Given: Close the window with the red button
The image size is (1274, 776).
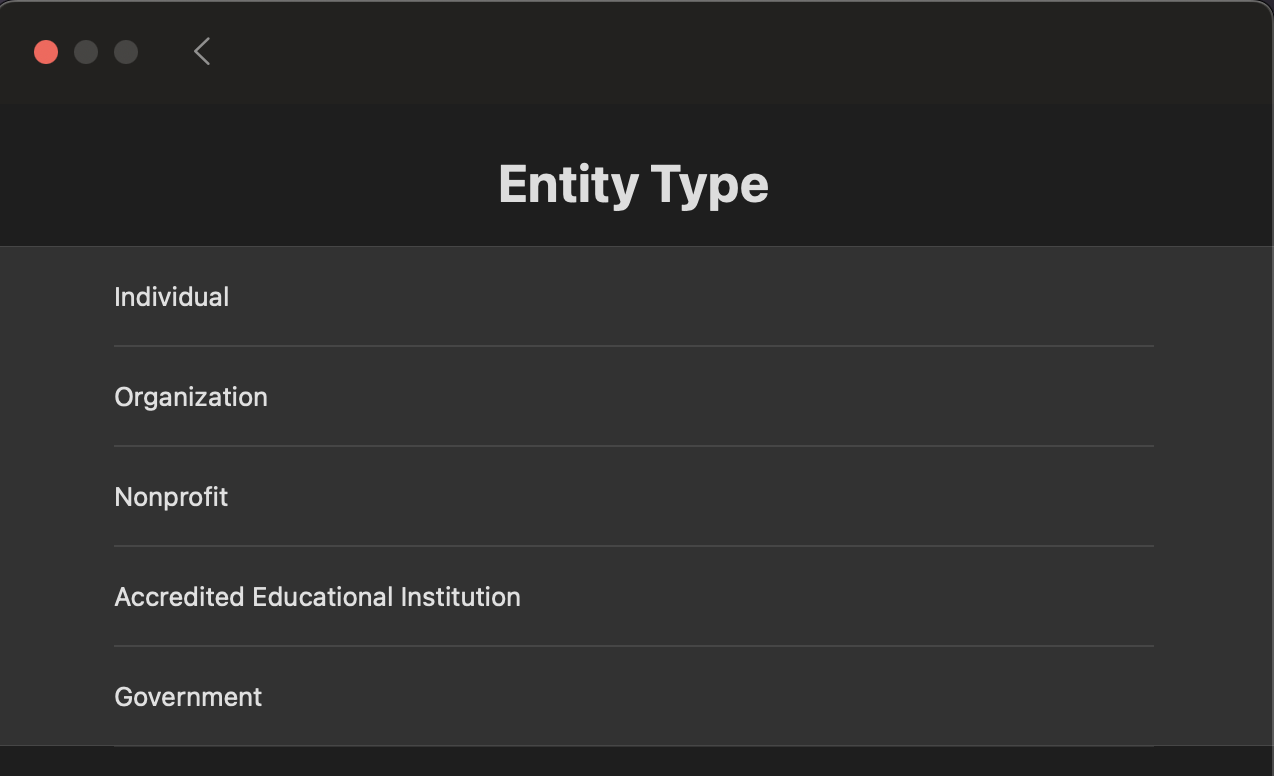Looking at the screenshot, I should [46, 52].
